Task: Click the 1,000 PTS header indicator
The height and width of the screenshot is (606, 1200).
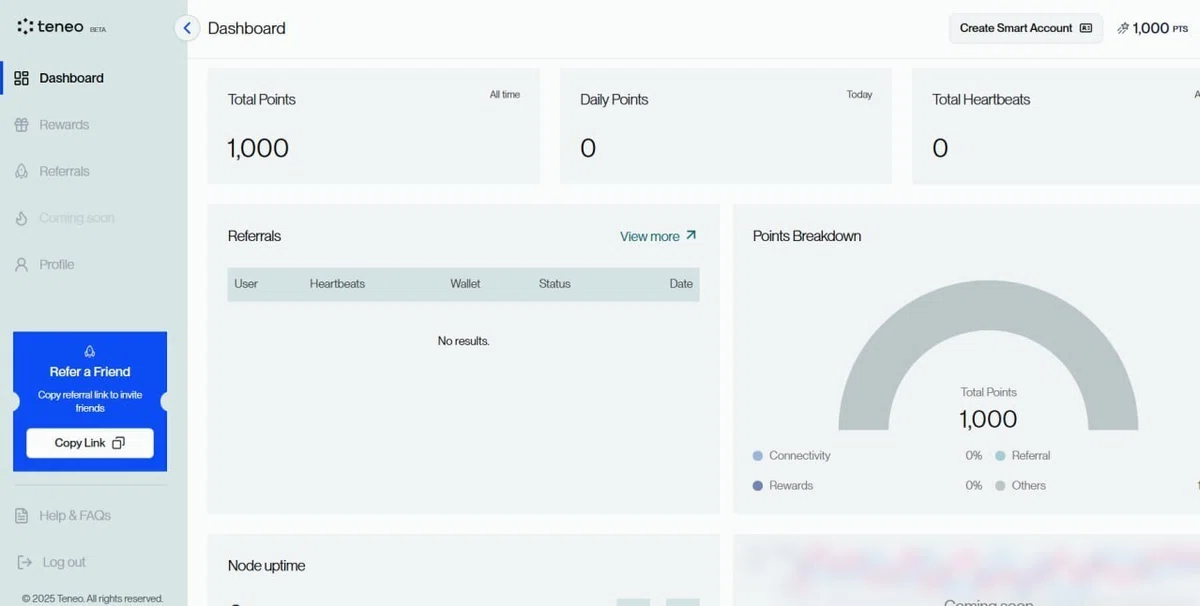Action: pos(1153,28)
